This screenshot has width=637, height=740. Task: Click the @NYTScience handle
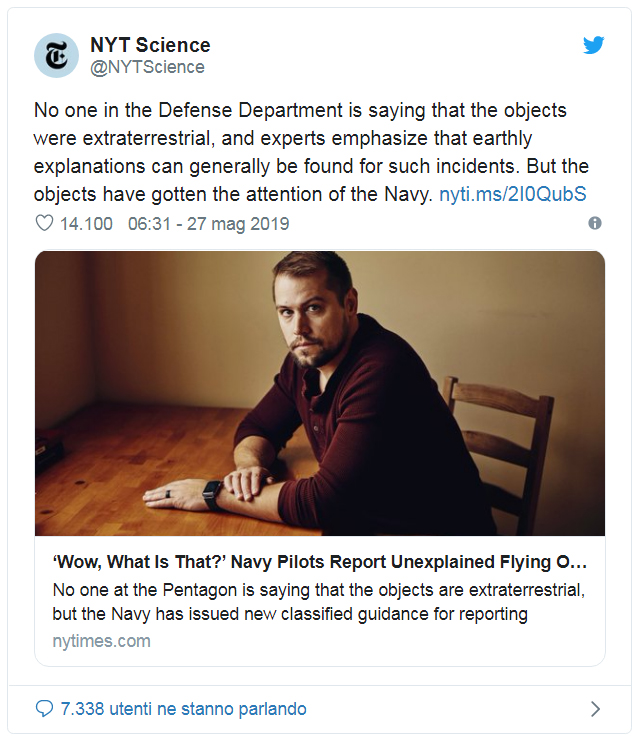point(147,67)
